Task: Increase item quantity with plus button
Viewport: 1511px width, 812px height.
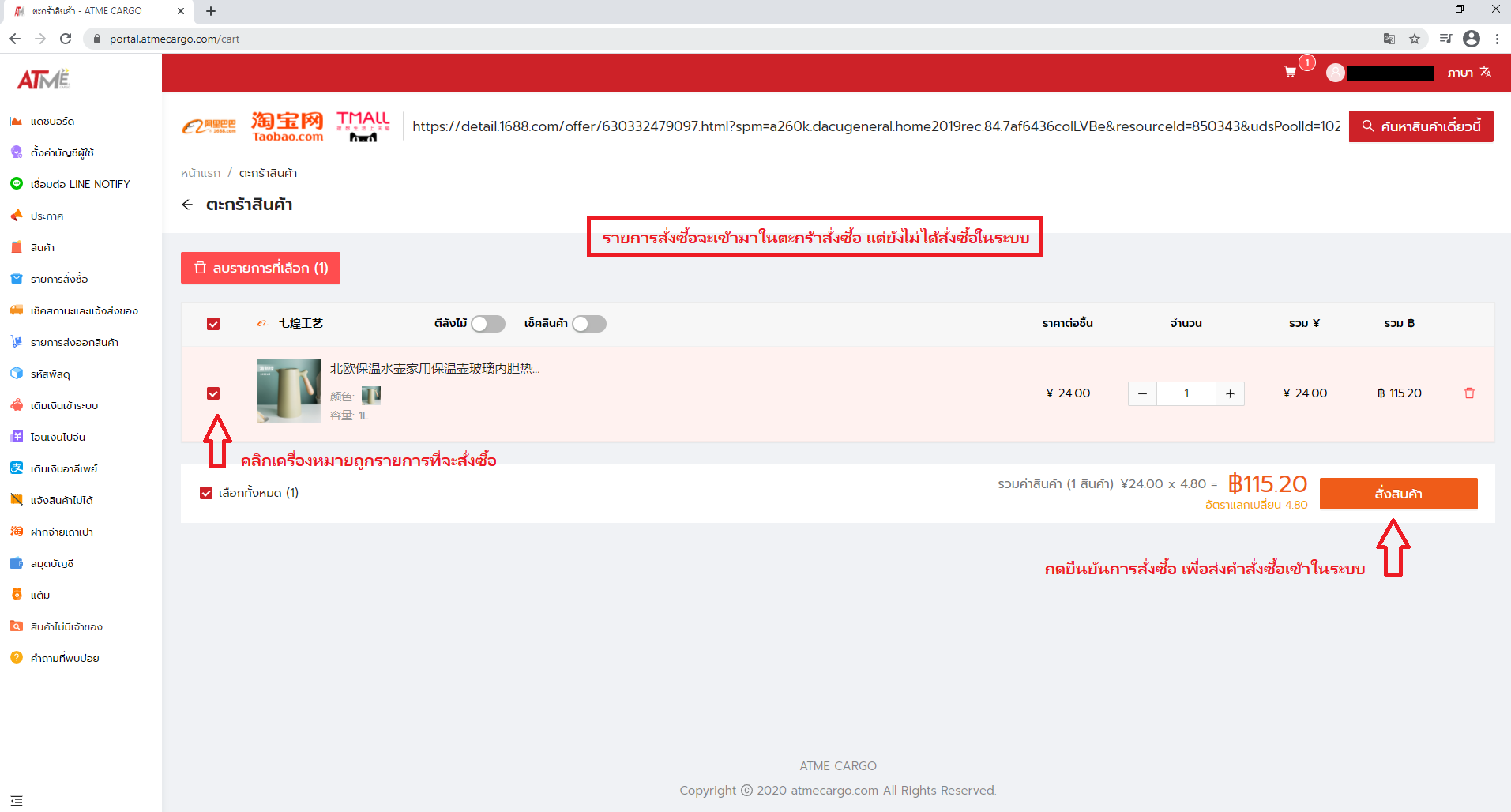Action: pos(1230,393)
